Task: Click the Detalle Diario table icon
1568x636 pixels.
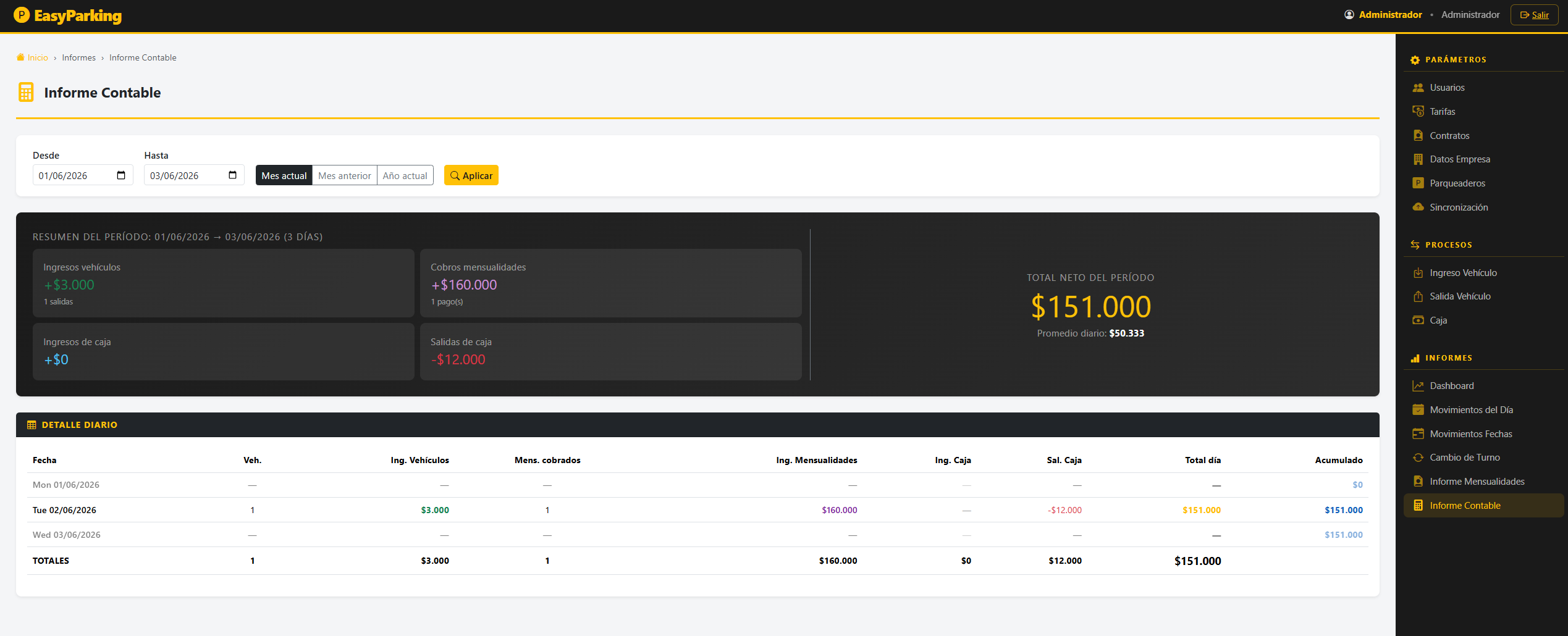Action: (32, 425)
